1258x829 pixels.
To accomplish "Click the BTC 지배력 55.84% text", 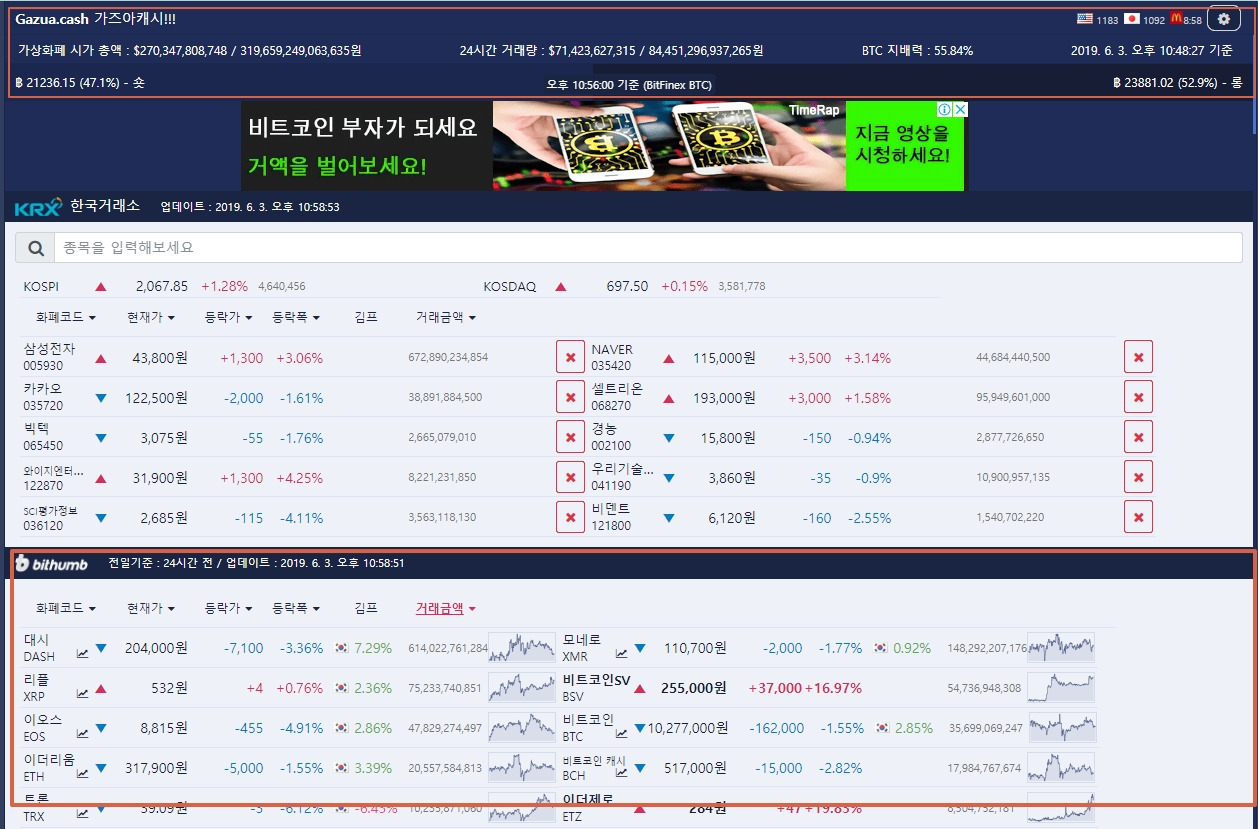I will pos(917,50).
